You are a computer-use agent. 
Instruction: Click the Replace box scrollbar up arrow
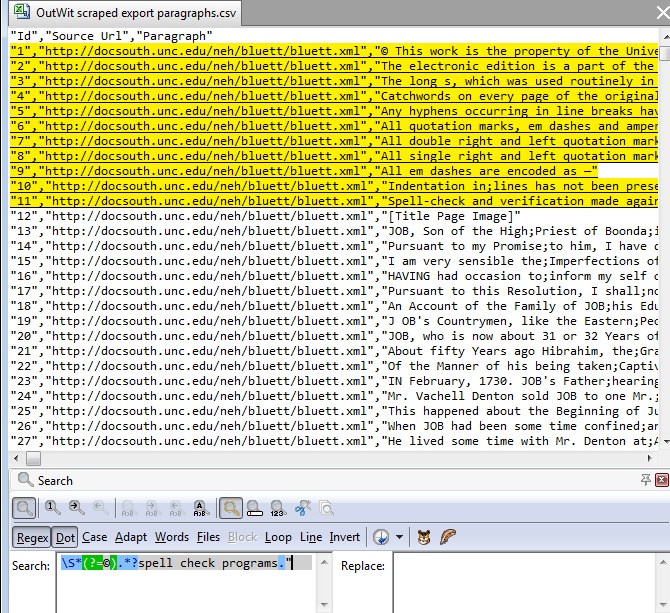coord(663,562)
